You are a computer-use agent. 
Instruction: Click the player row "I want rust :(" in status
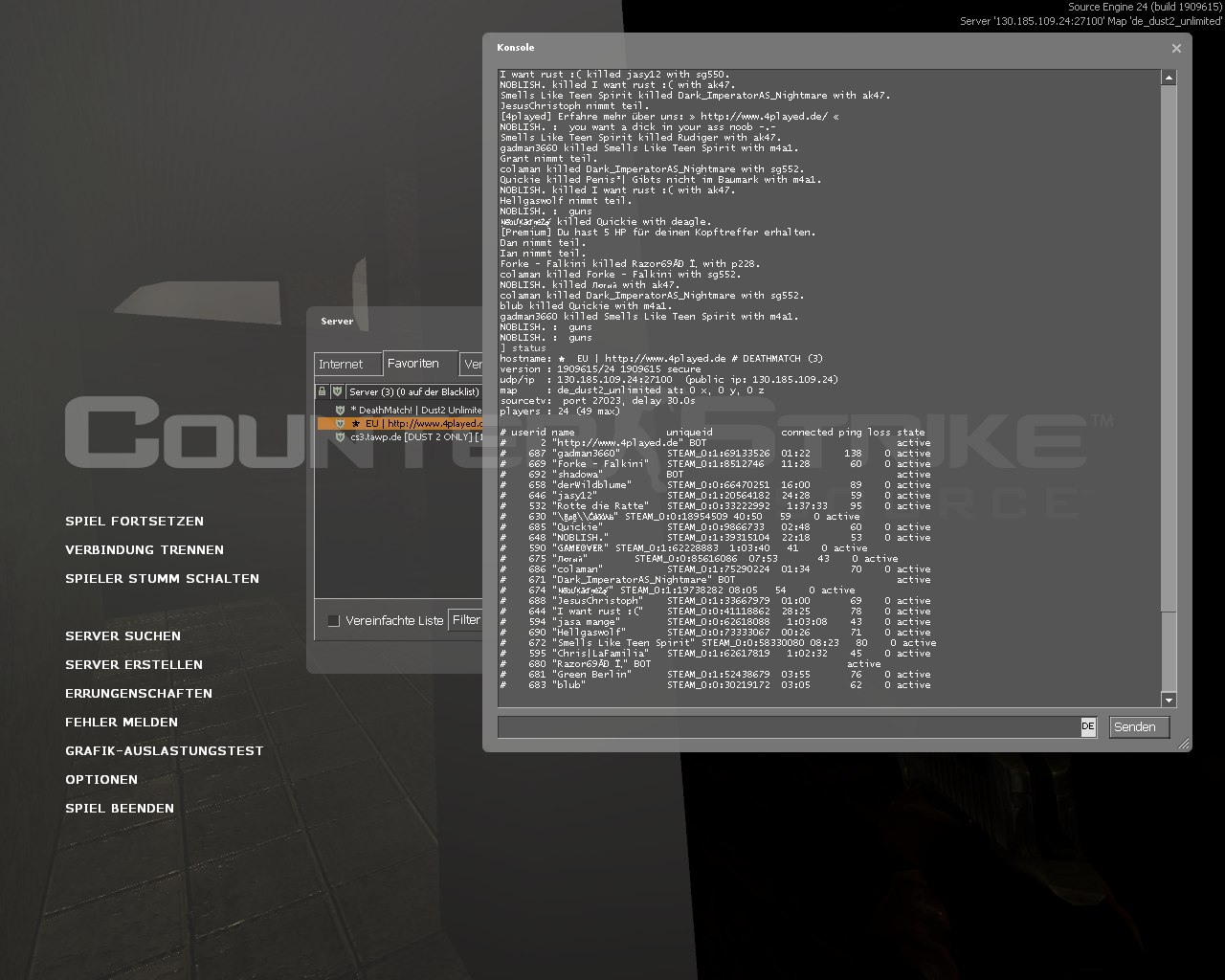[715, 612]
